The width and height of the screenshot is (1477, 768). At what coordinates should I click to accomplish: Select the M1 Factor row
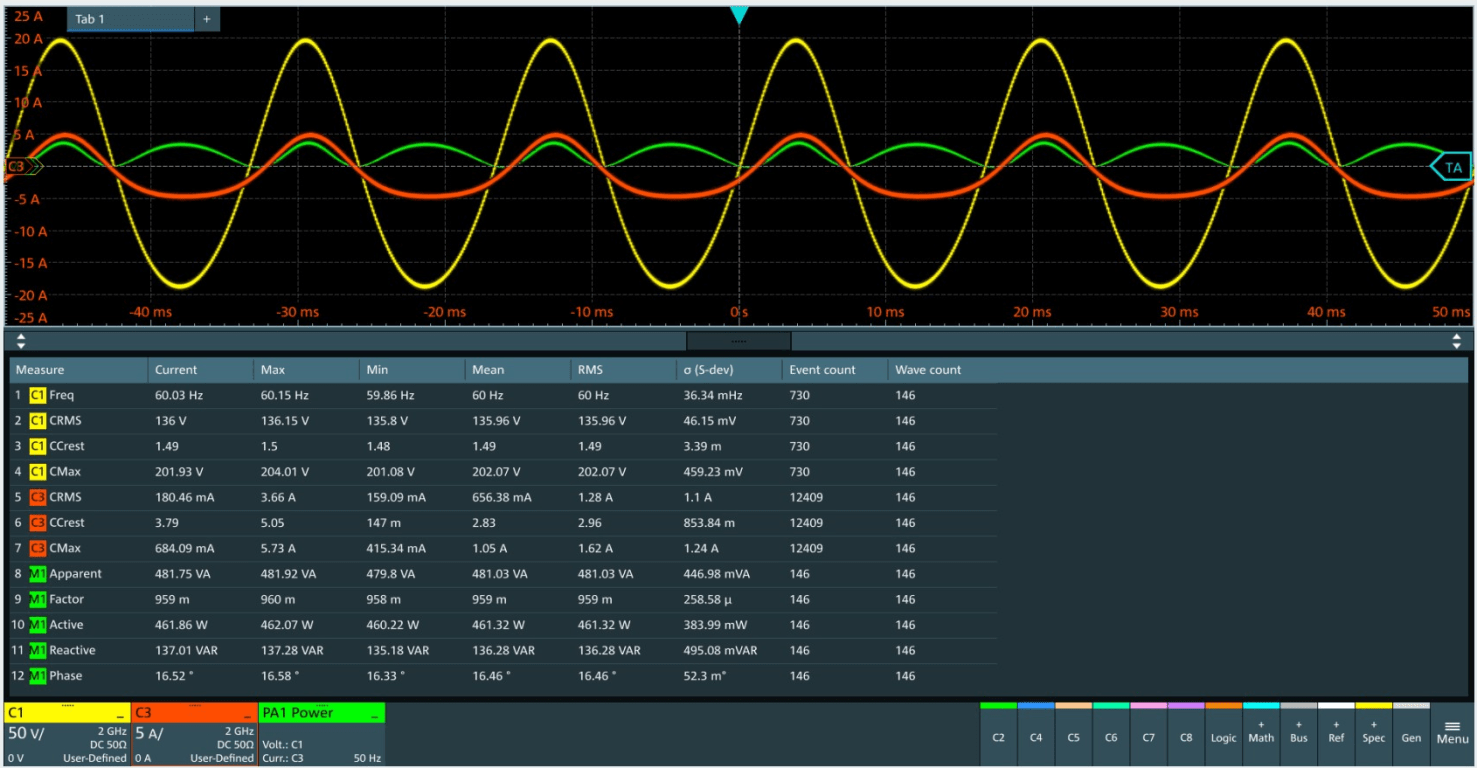coord(504,599)
